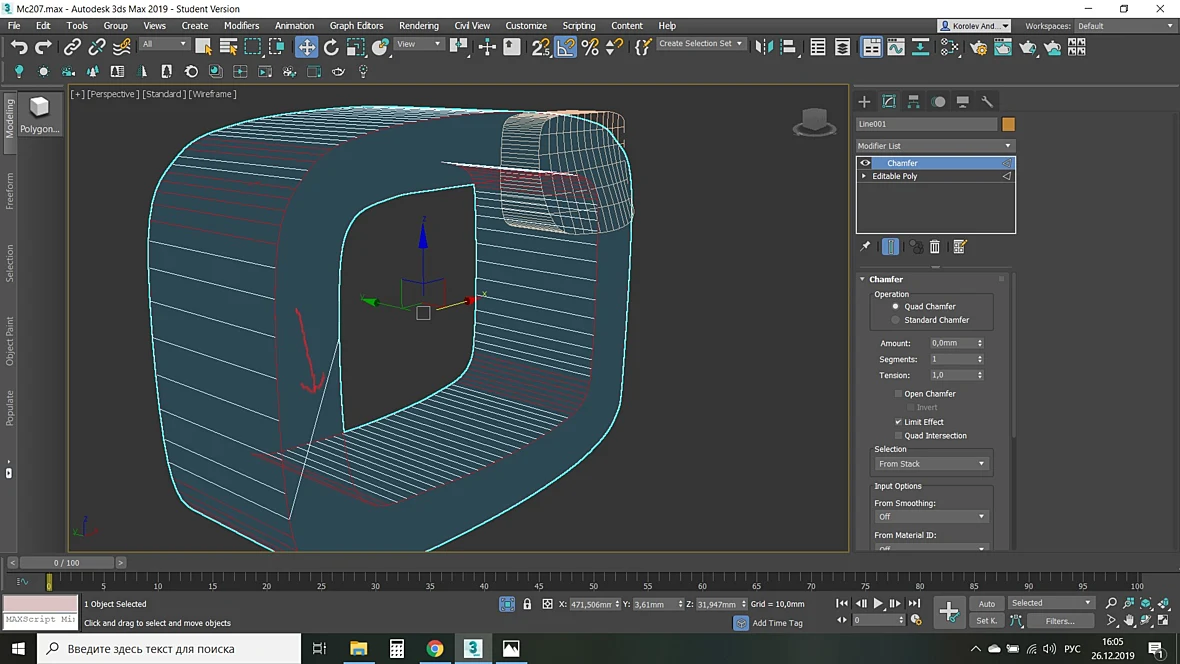
Task: Expand the From Stack selection dropdown
Action: tap(932, 464)
